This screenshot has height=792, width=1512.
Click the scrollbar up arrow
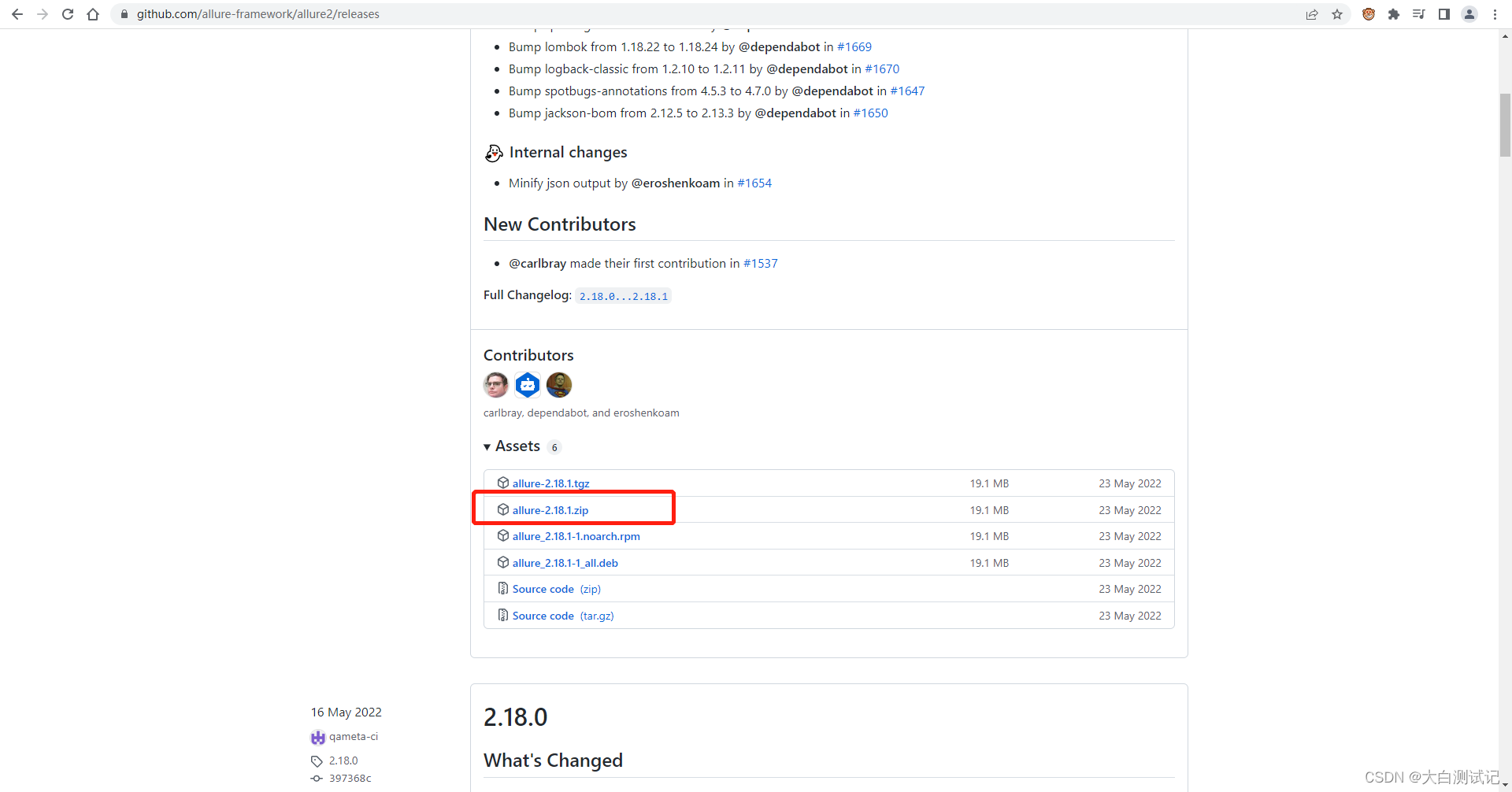tap(1505, 36)
